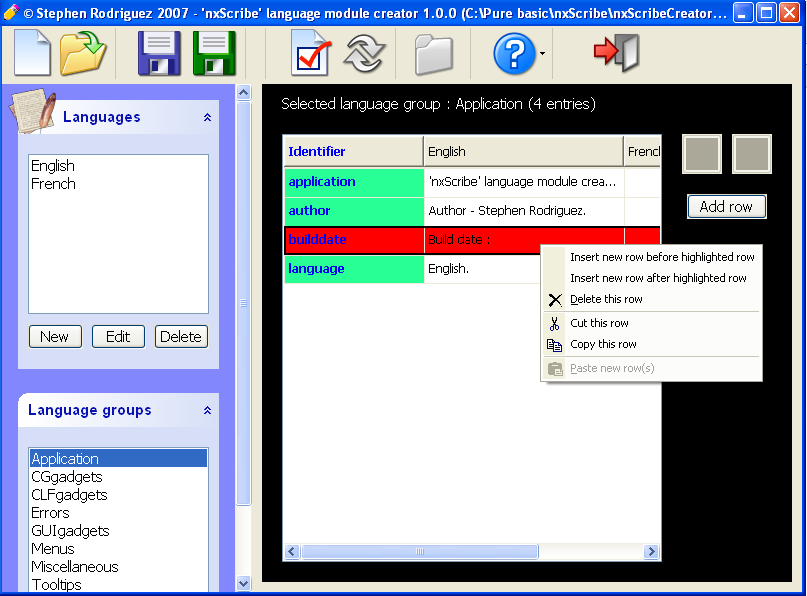807x596 pixels.
Task: Select the Miscellaneous language group
Action: [75, 567]
